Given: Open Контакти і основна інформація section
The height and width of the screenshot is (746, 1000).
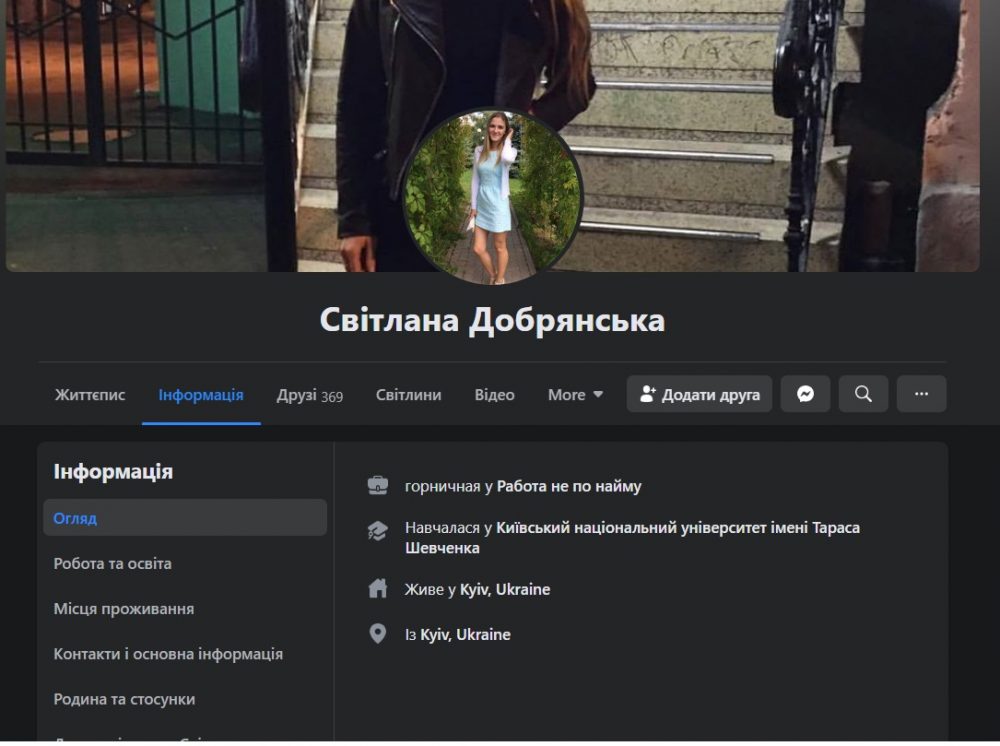Looking at the screenshot, I should coord(168,654).
